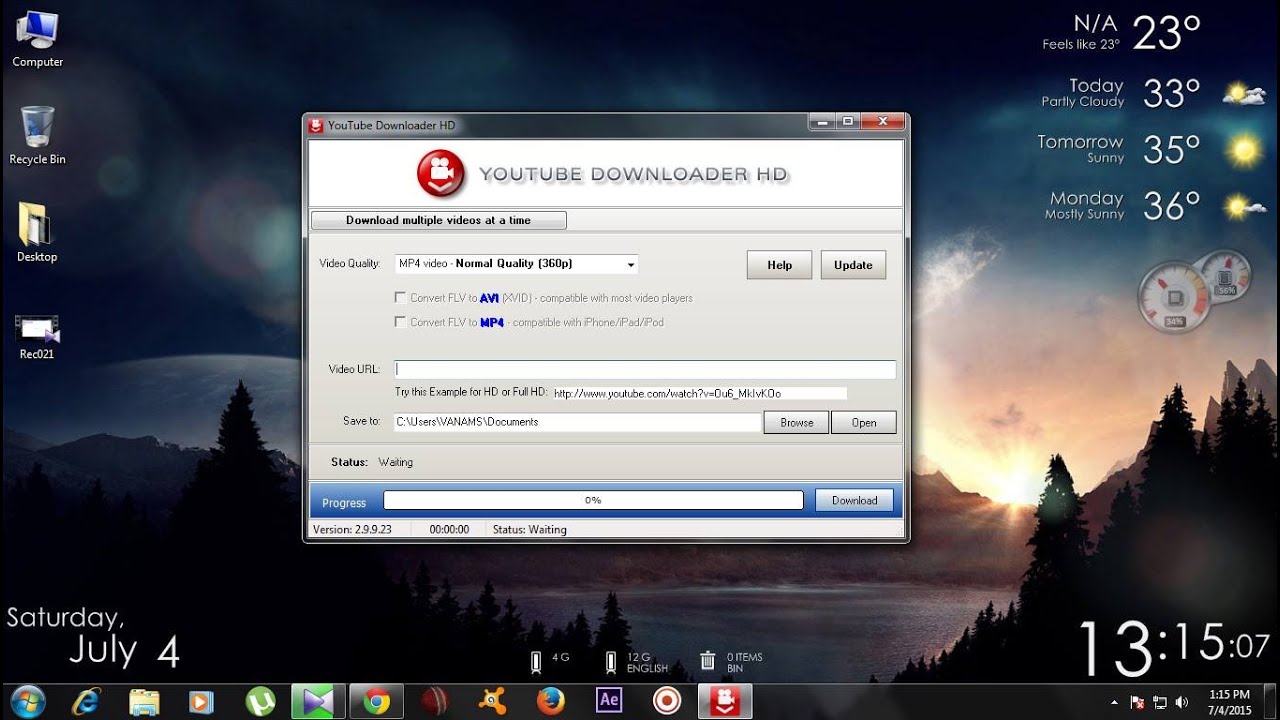The image size is (1280, 720).
Task: Click YouTube Downloader HD taskbar button
Action: pyautogui.click(x=725, y=702)
